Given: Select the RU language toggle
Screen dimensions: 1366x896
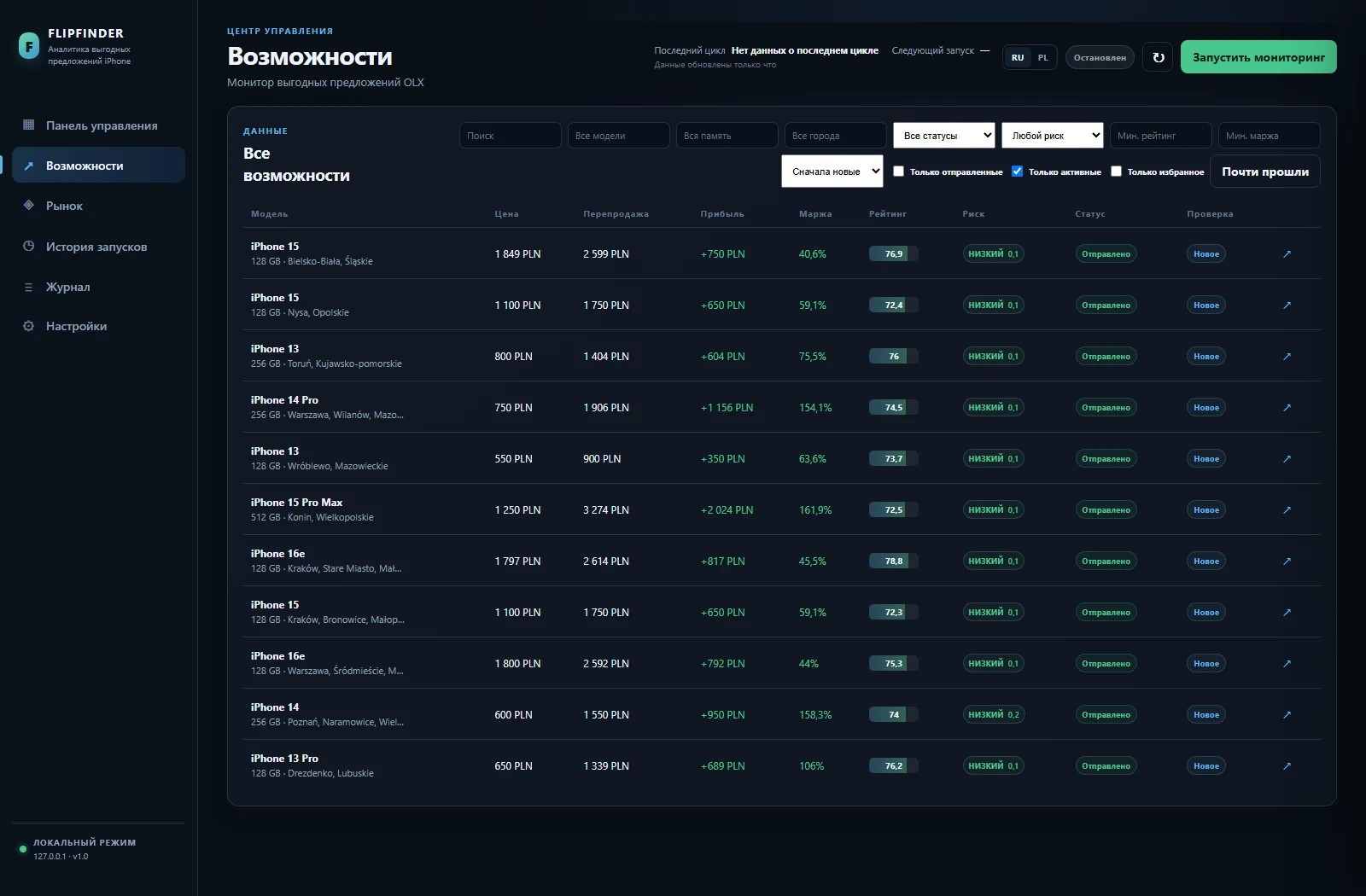Looking at the screenshot, I should point(1018,57).
